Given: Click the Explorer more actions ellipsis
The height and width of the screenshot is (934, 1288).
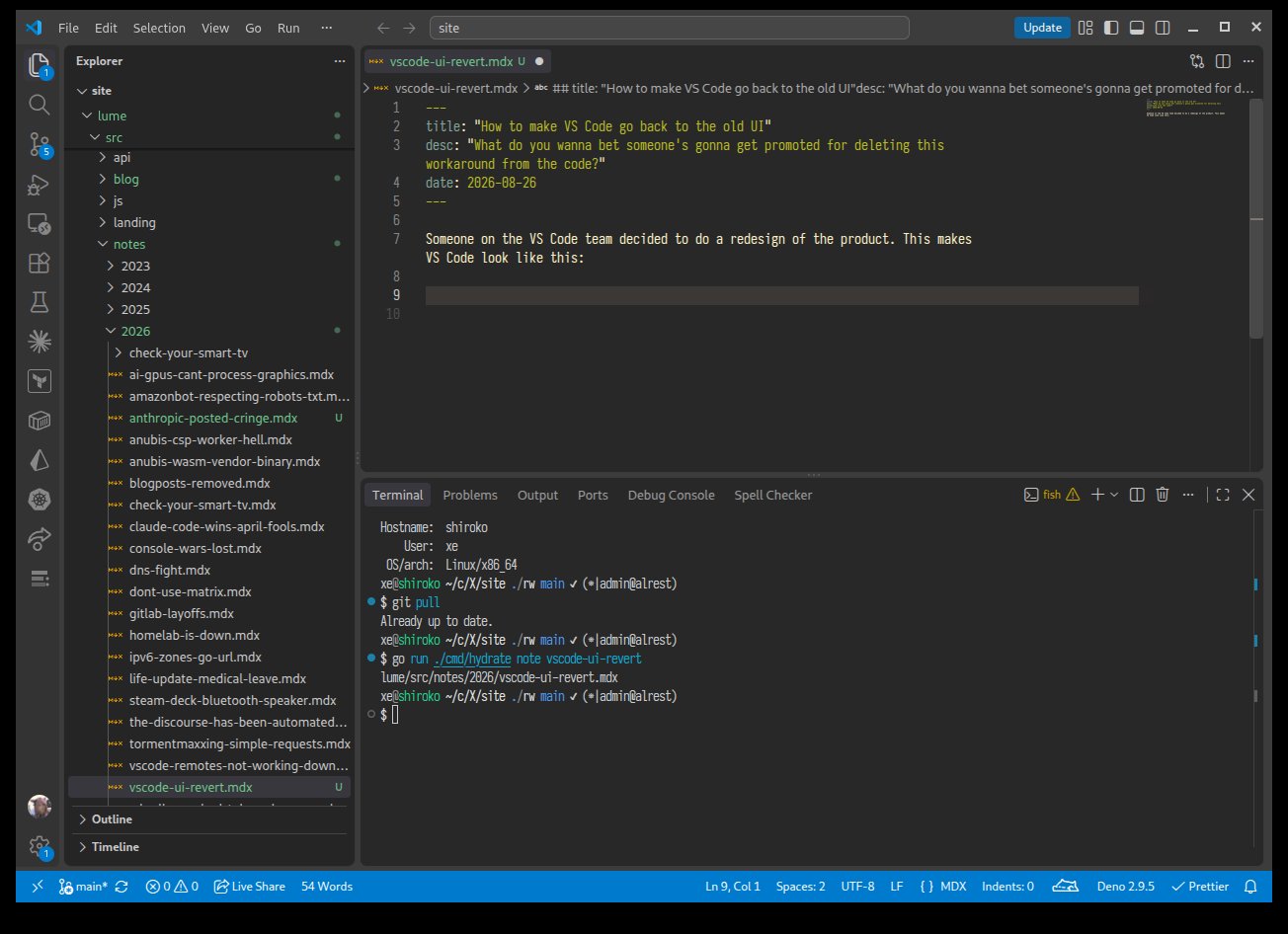Looking at the screenshot, I should [x=340, y=61].
